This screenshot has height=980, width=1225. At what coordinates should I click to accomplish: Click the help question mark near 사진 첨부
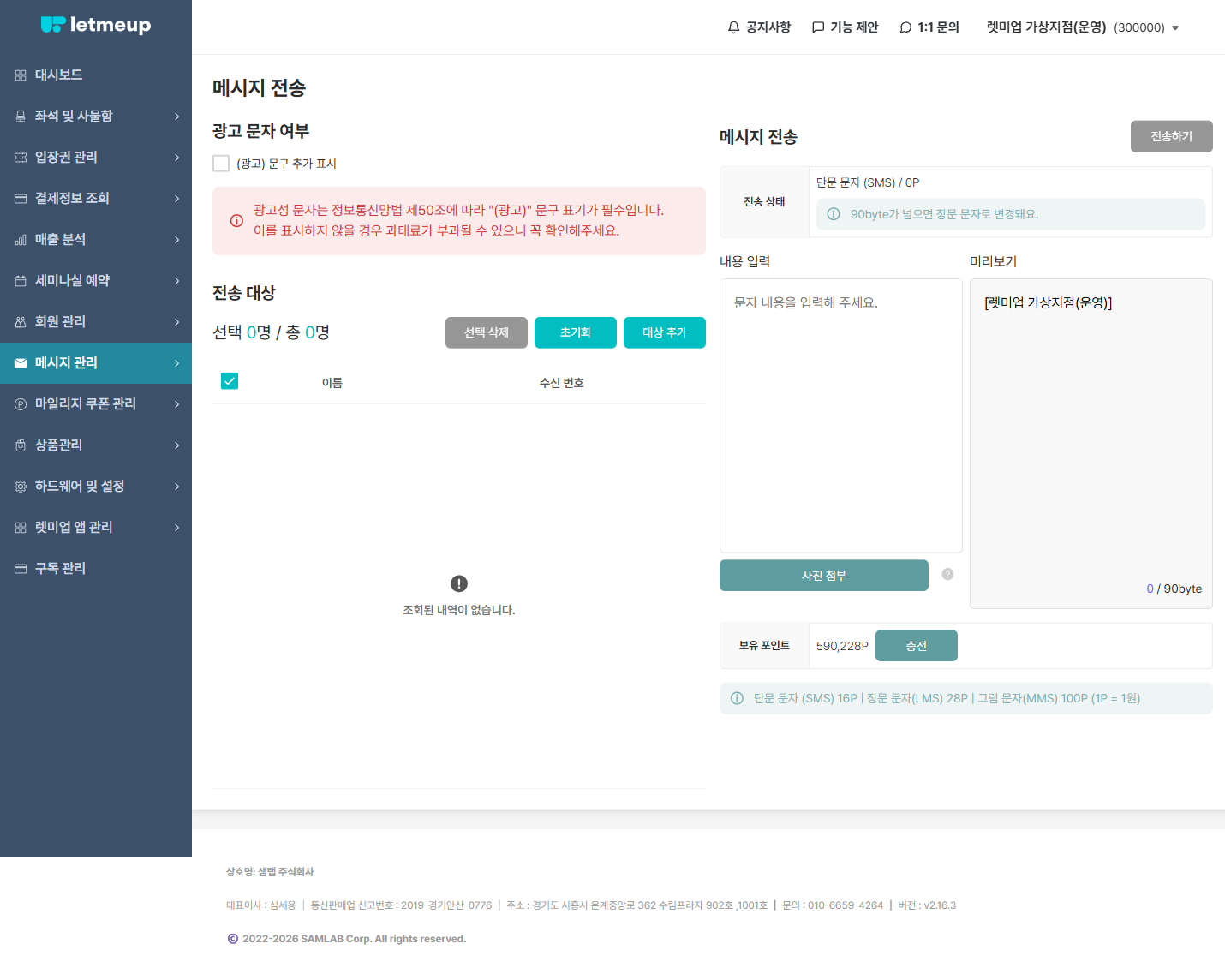click(x=947, y=574)
